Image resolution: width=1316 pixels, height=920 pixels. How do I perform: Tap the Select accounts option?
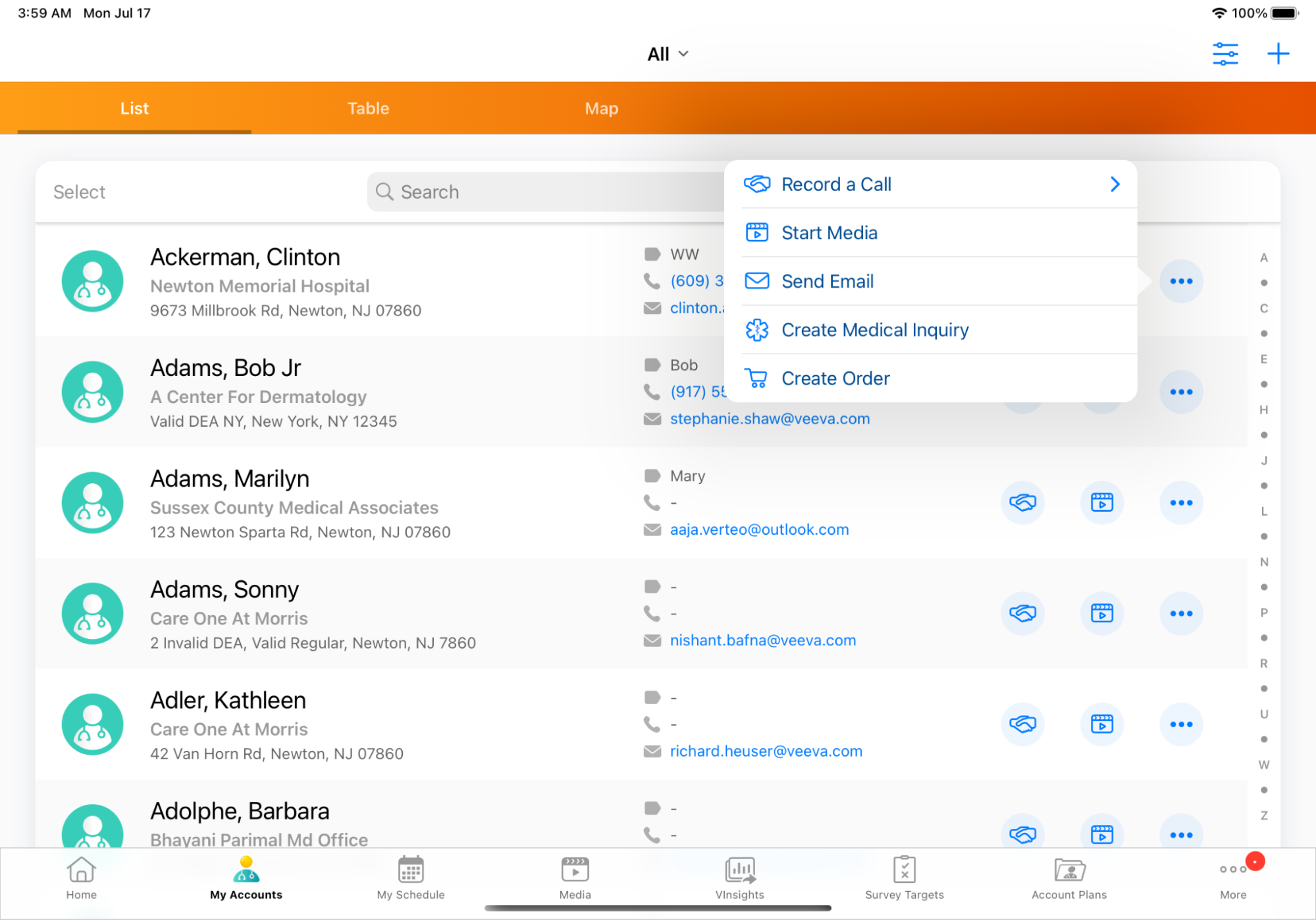(x=79, y=192)
